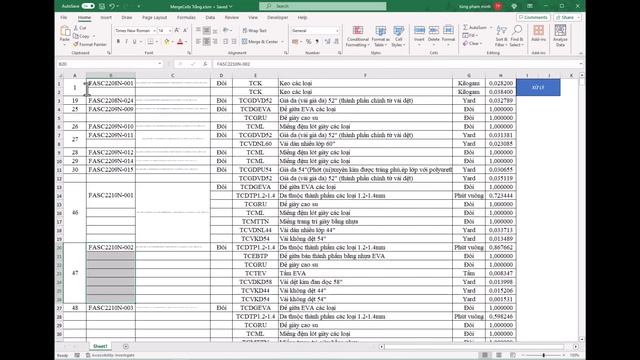Open the General number format dropdown

(337, 31)
